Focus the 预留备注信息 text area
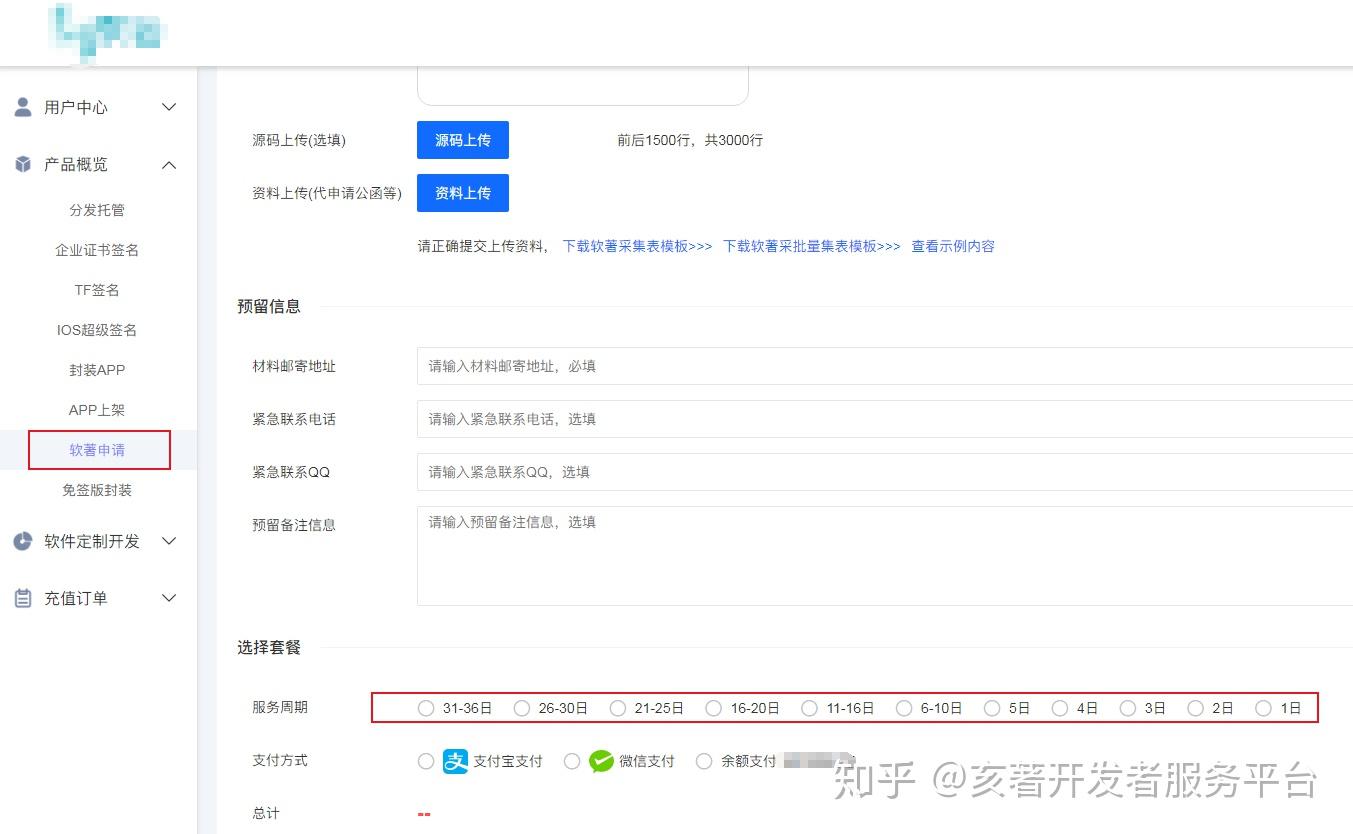1353x834 pixels. pos(885,556)
